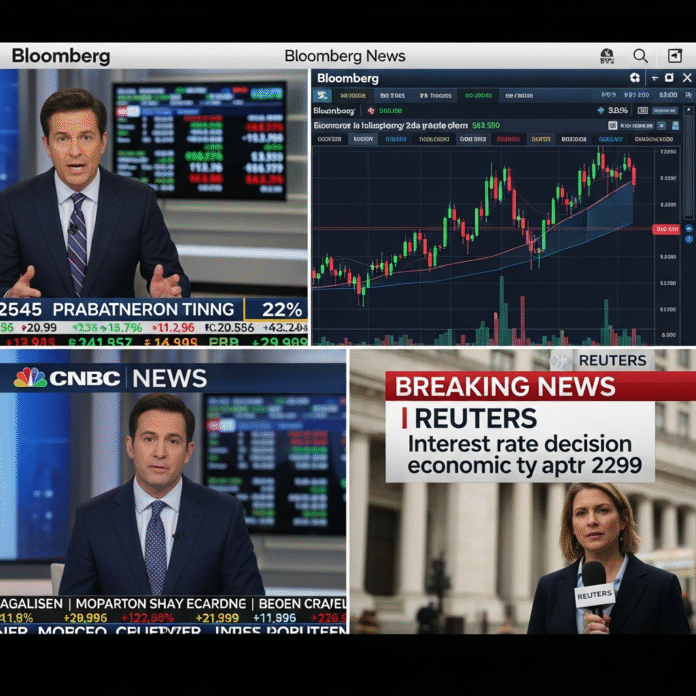Click the green $83.590 price in chart title
The image size is (696, 696).
tap(486, 125)
